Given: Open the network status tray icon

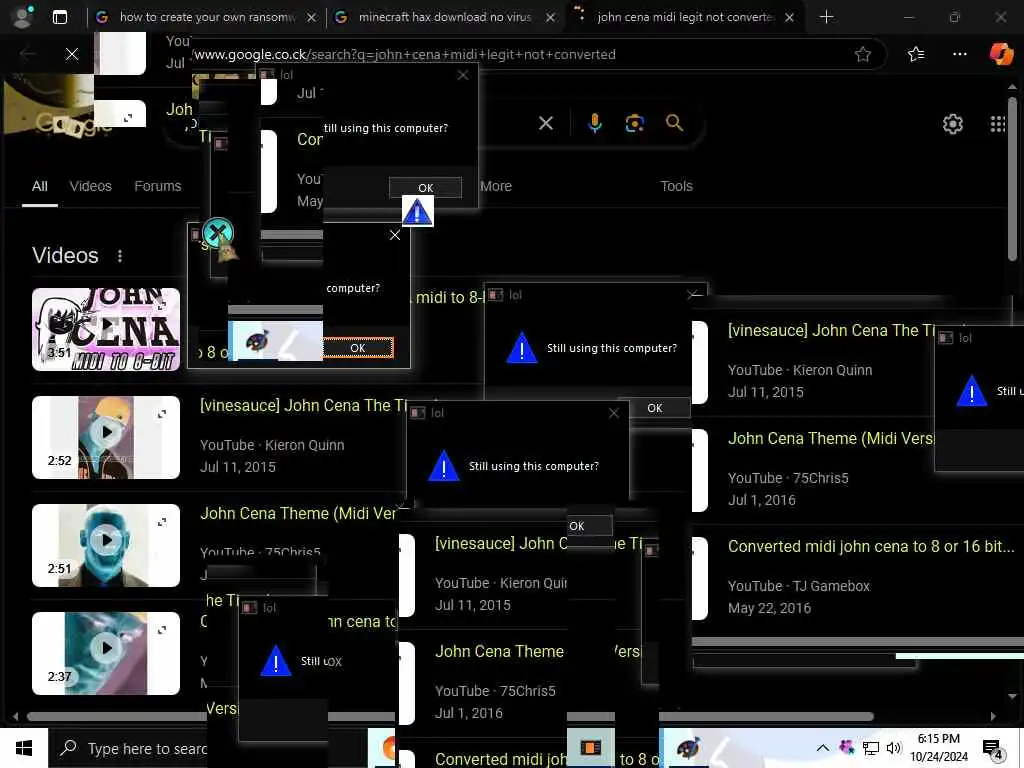Looking at the screenshot, I should pos(871,748).
